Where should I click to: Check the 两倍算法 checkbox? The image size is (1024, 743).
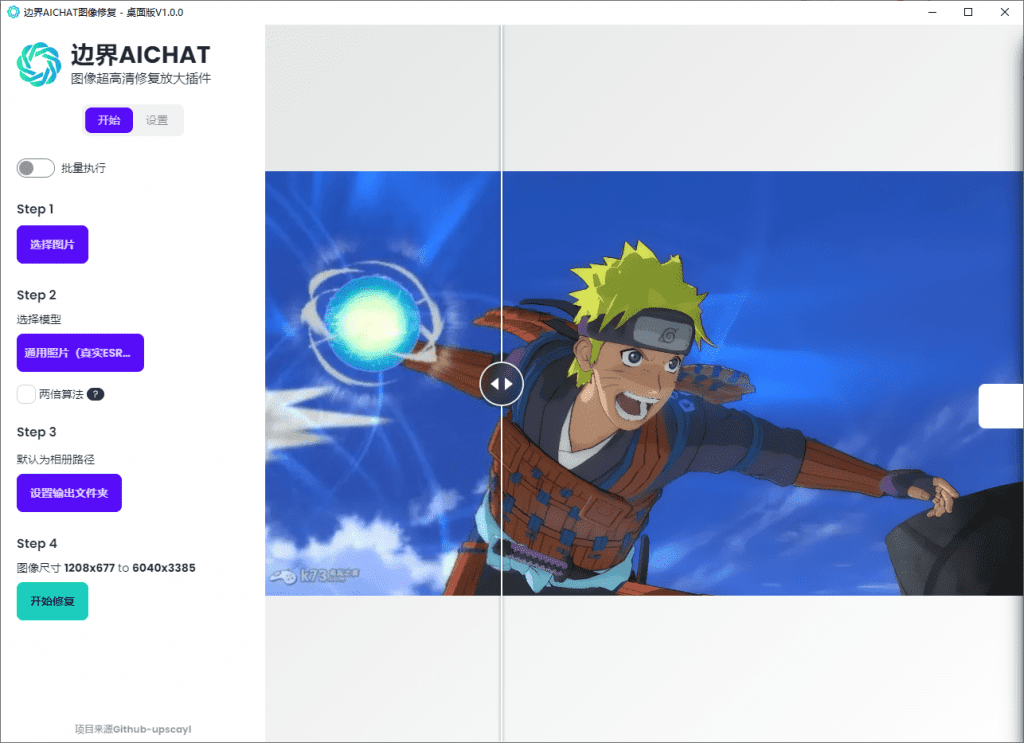click(x=26, y=394)
